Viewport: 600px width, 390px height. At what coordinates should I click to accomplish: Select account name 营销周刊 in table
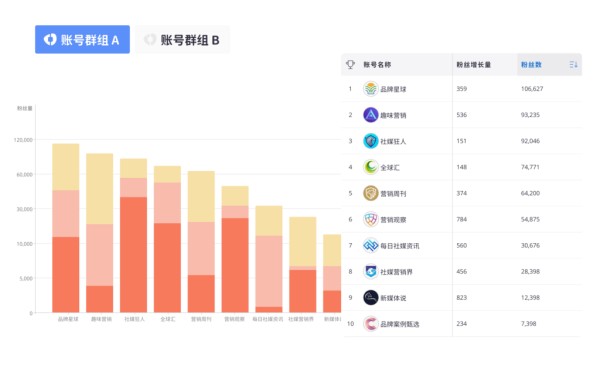pyautogui.click(x=393, y=194)
